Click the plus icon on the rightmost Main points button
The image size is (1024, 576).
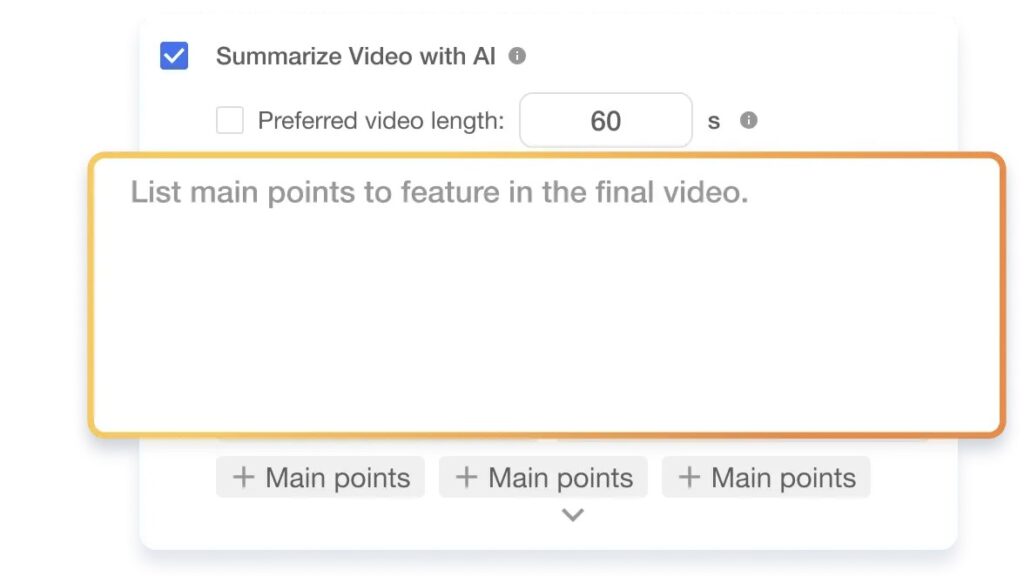tap(689, 478)
